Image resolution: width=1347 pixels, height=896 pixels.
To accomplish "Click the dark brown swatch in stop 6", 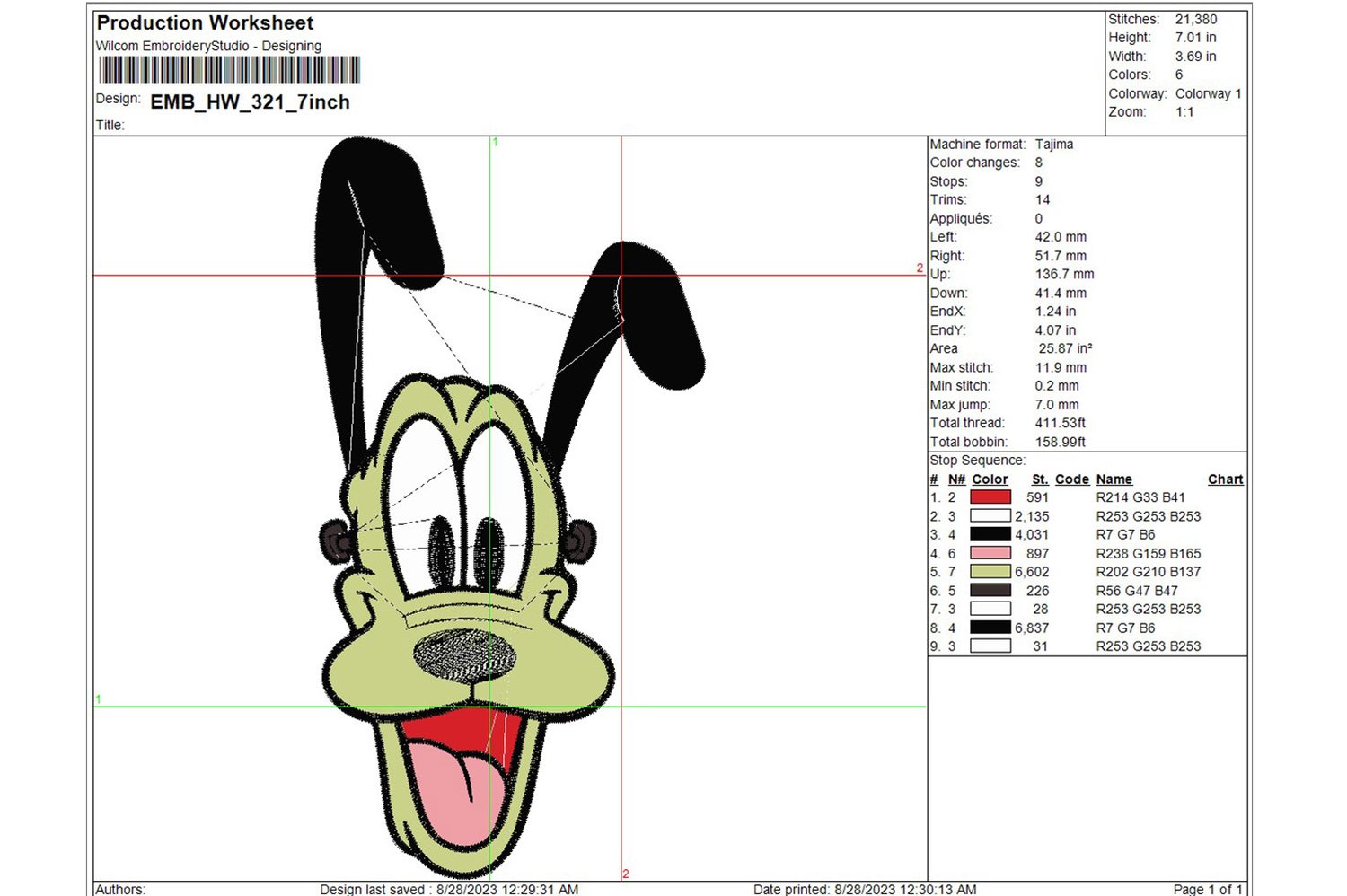I will coord(990,590).
